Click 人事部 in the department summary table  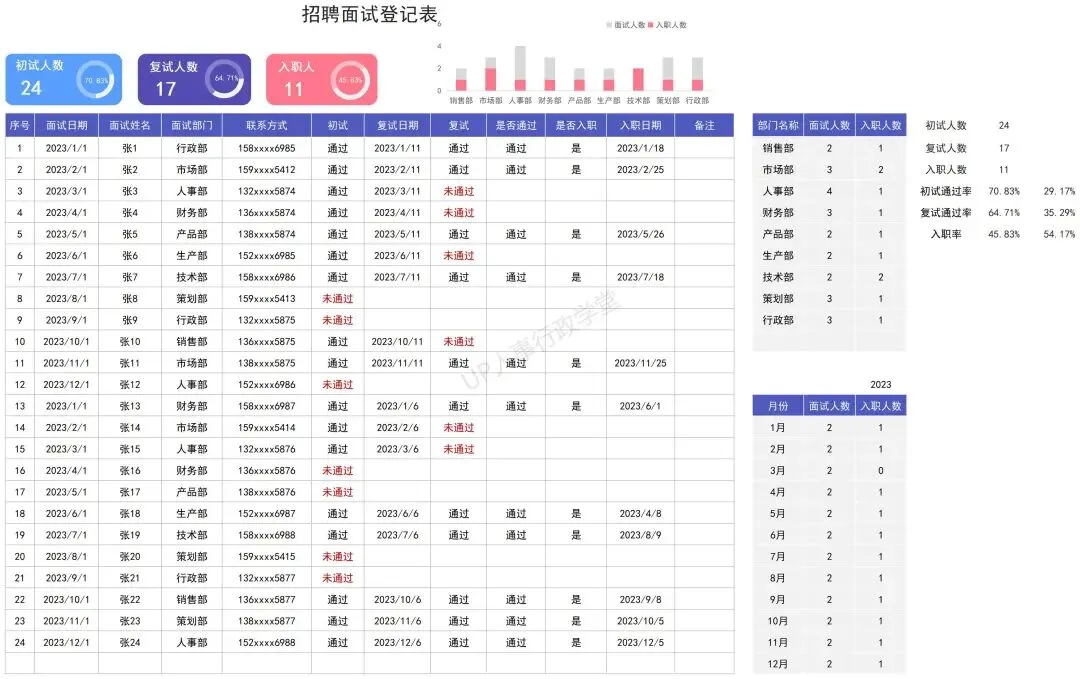(778, 191)
